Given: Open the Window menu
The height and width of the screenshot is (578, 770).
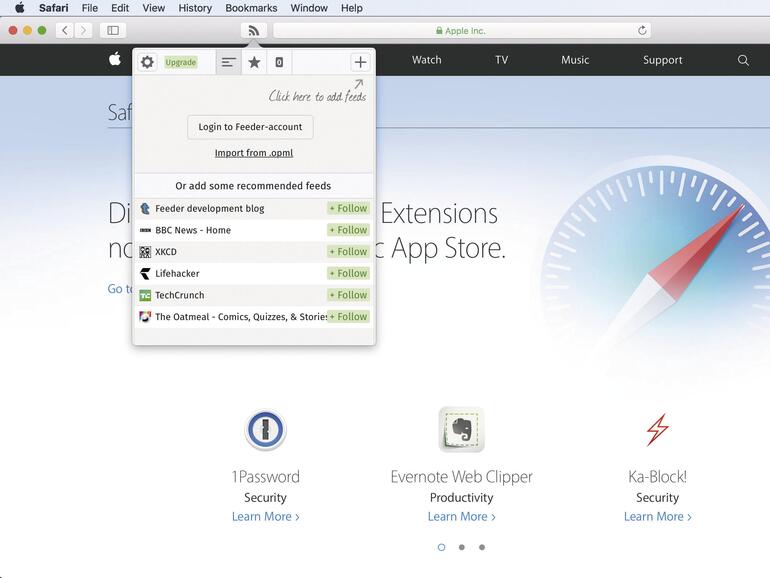Looking at the screenshot, I should (309, 8).
